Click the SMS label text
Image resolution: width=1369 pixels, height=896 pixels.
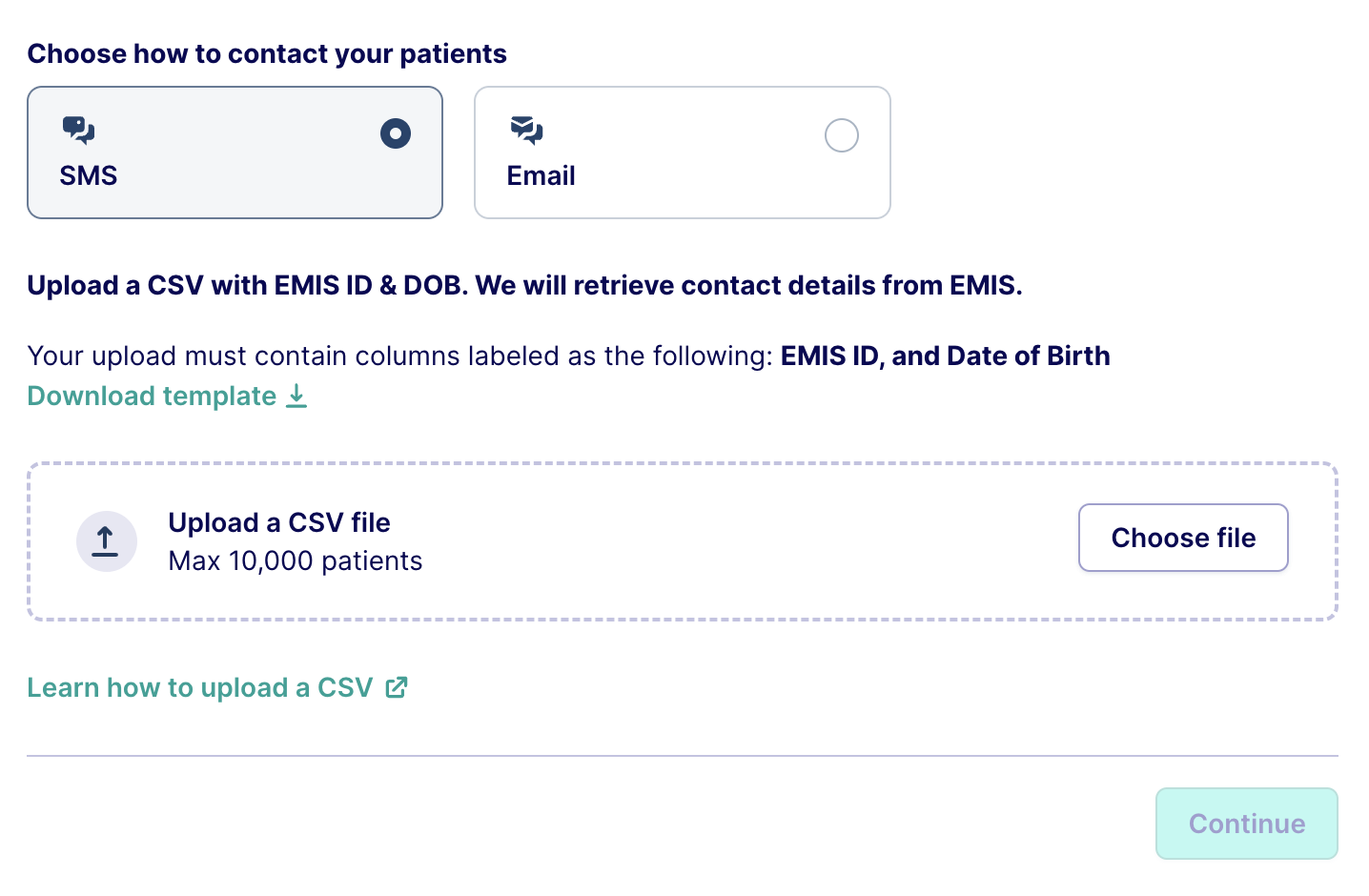tap(89, 176)
